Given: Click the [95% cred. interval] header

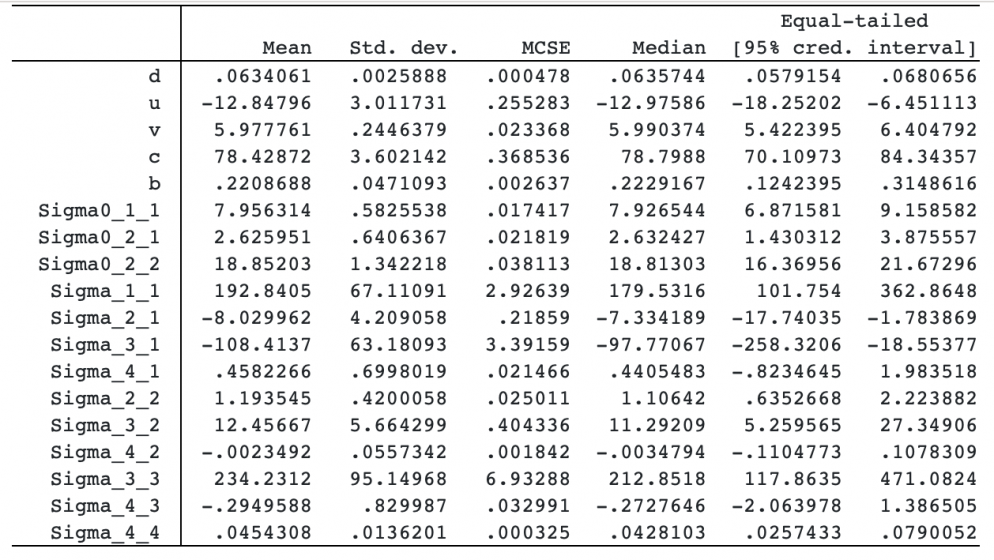Looking at the screenshot, I should tap(854, 48).
